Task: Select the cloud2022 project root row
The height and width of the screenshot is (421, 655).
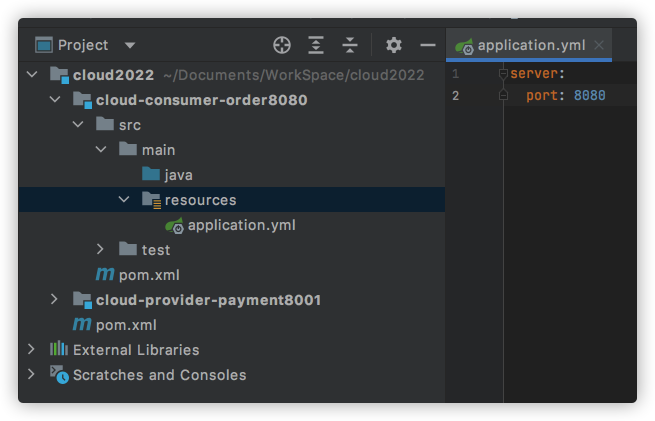Action: (x=231, y=75)
